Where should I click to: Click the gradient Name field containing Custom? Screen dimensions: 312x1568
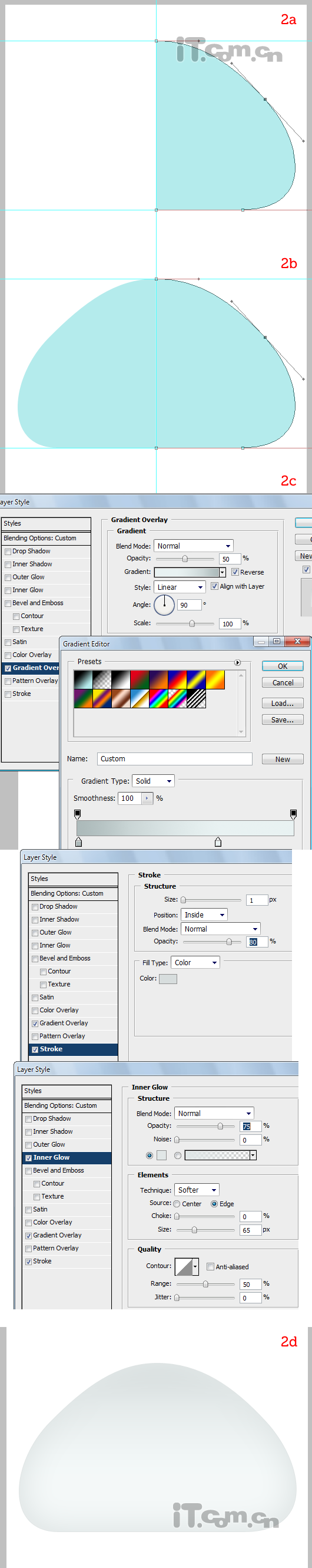pyautogui.click(x=175, y=758)
